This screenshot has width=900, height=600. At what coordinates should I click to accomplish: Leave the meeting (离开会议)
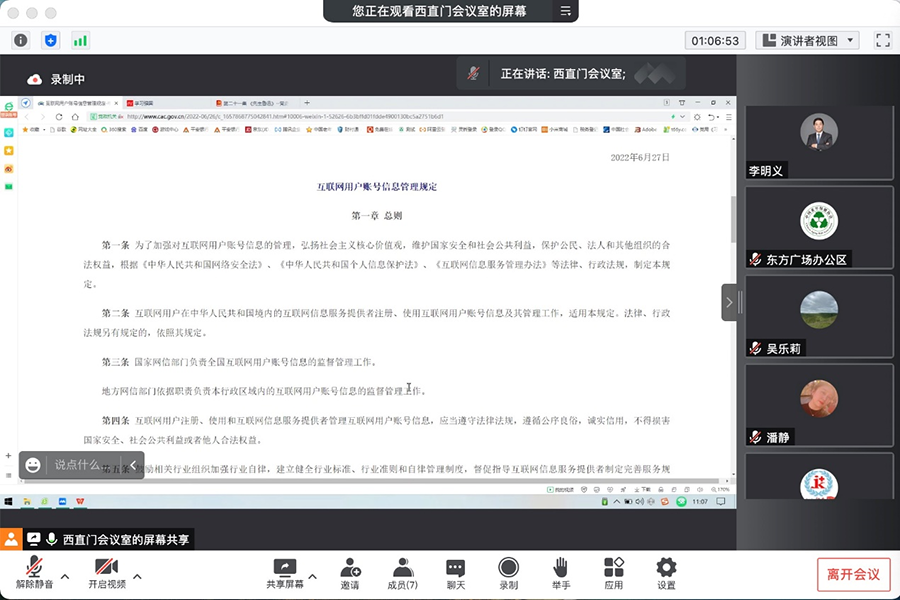click(852, 574)
